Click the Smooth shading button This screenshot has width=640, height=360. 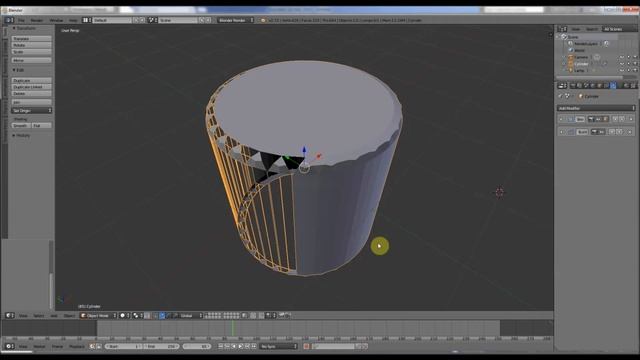pyautogui.click(x=21, y=125)
